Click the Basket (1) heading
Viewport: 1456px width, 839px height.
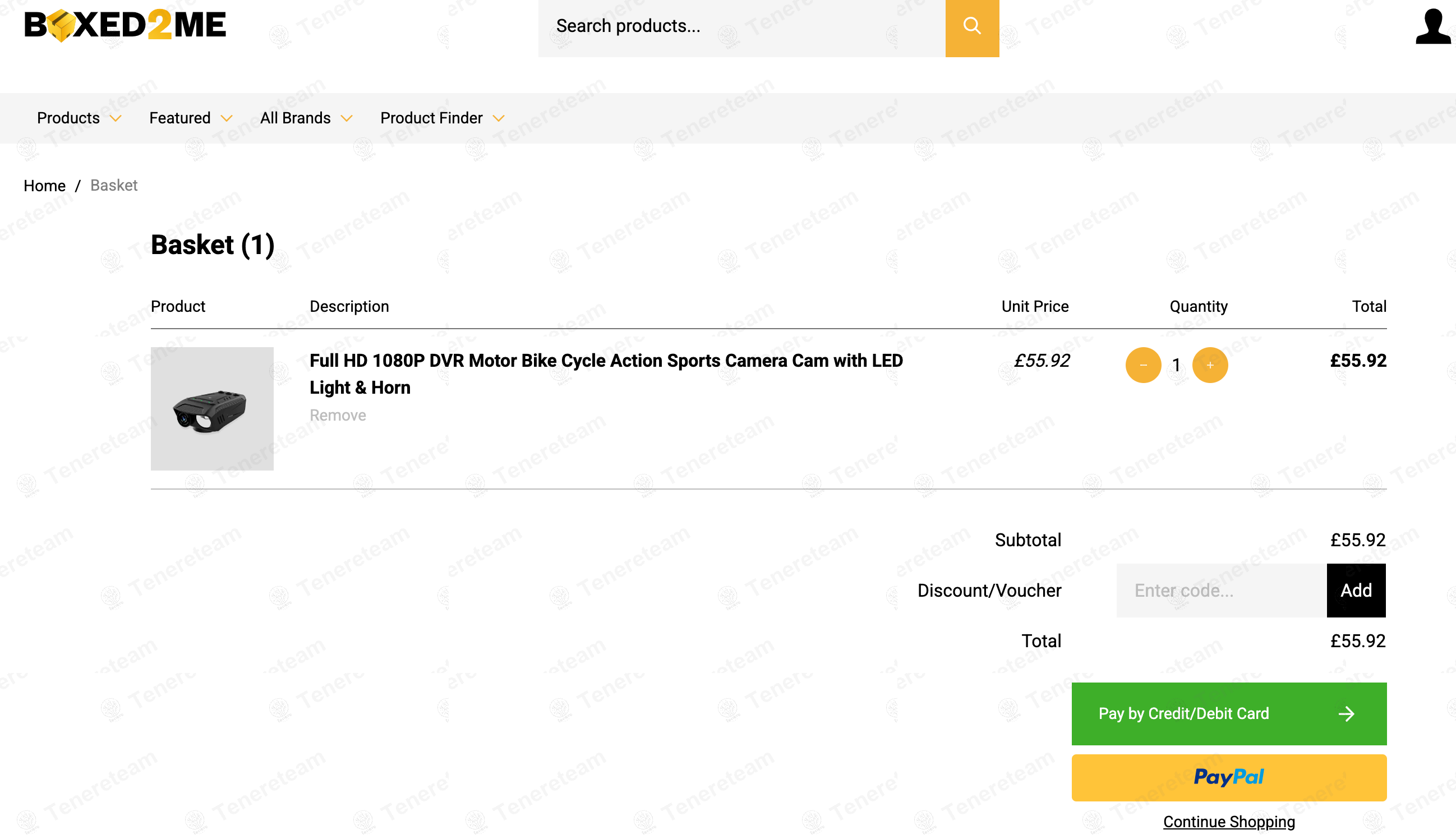click(213, 245)
